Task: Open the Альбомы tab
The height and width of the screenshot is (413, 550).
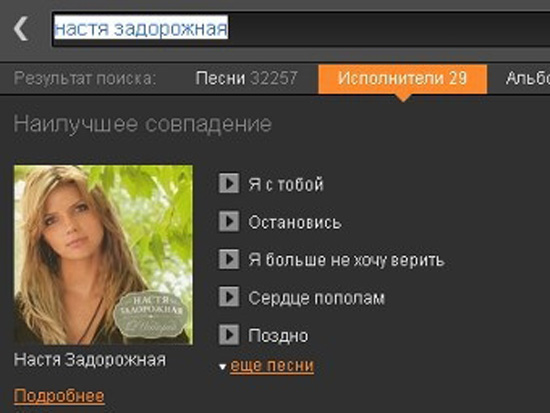Action: (527, 78)
